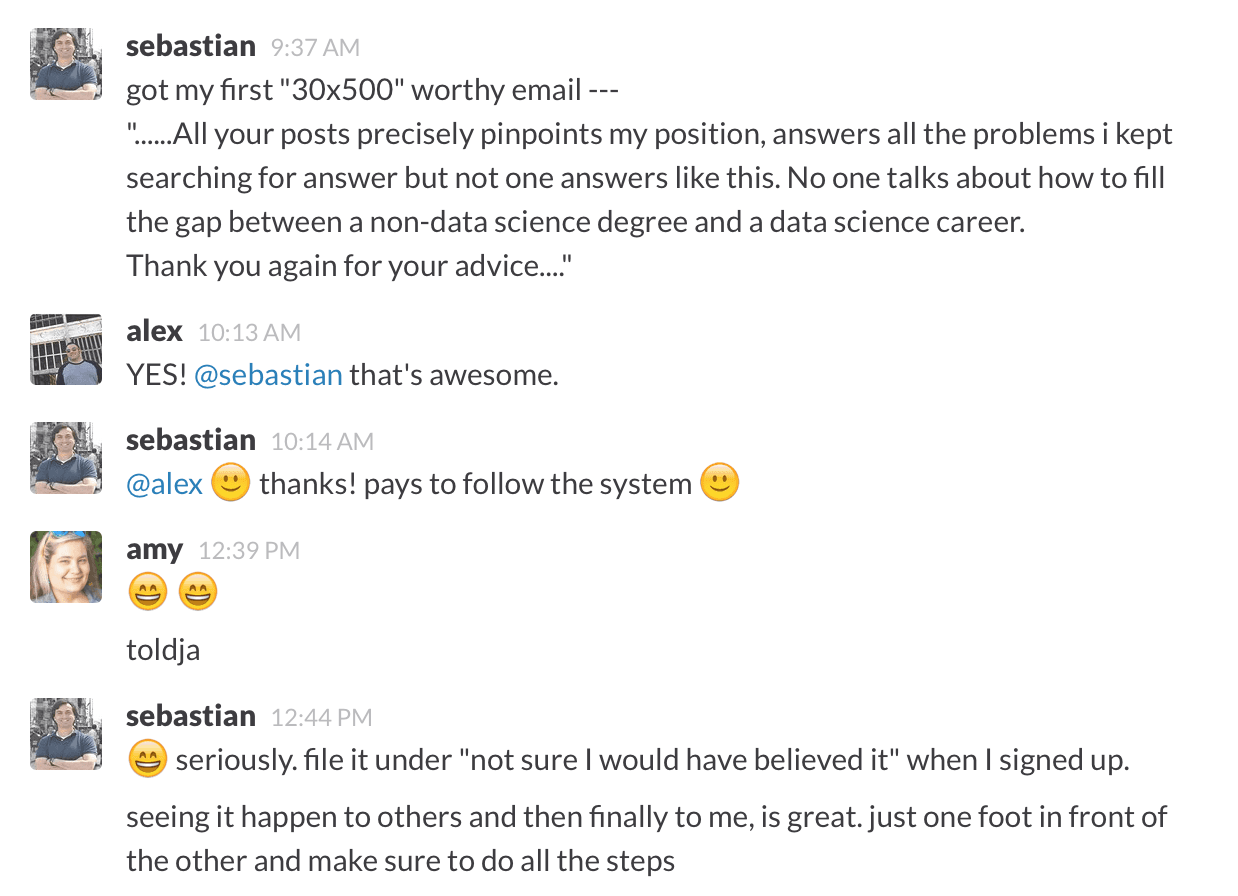Click the amy username label

point(155,550)
